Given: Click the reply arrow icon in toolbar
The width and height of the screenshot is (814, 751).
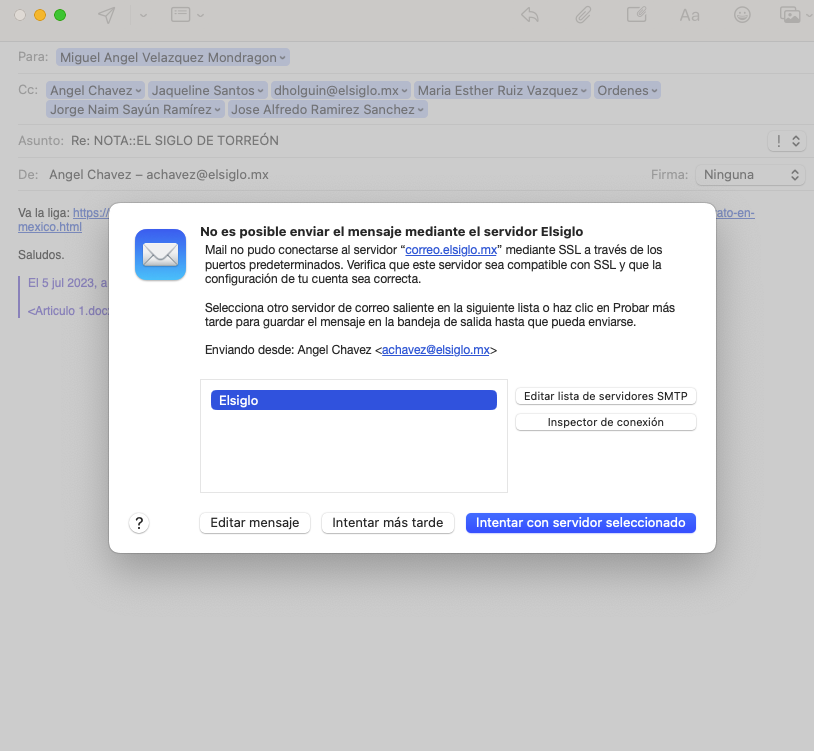Looking at the screenshot, I should coord(531,15).
